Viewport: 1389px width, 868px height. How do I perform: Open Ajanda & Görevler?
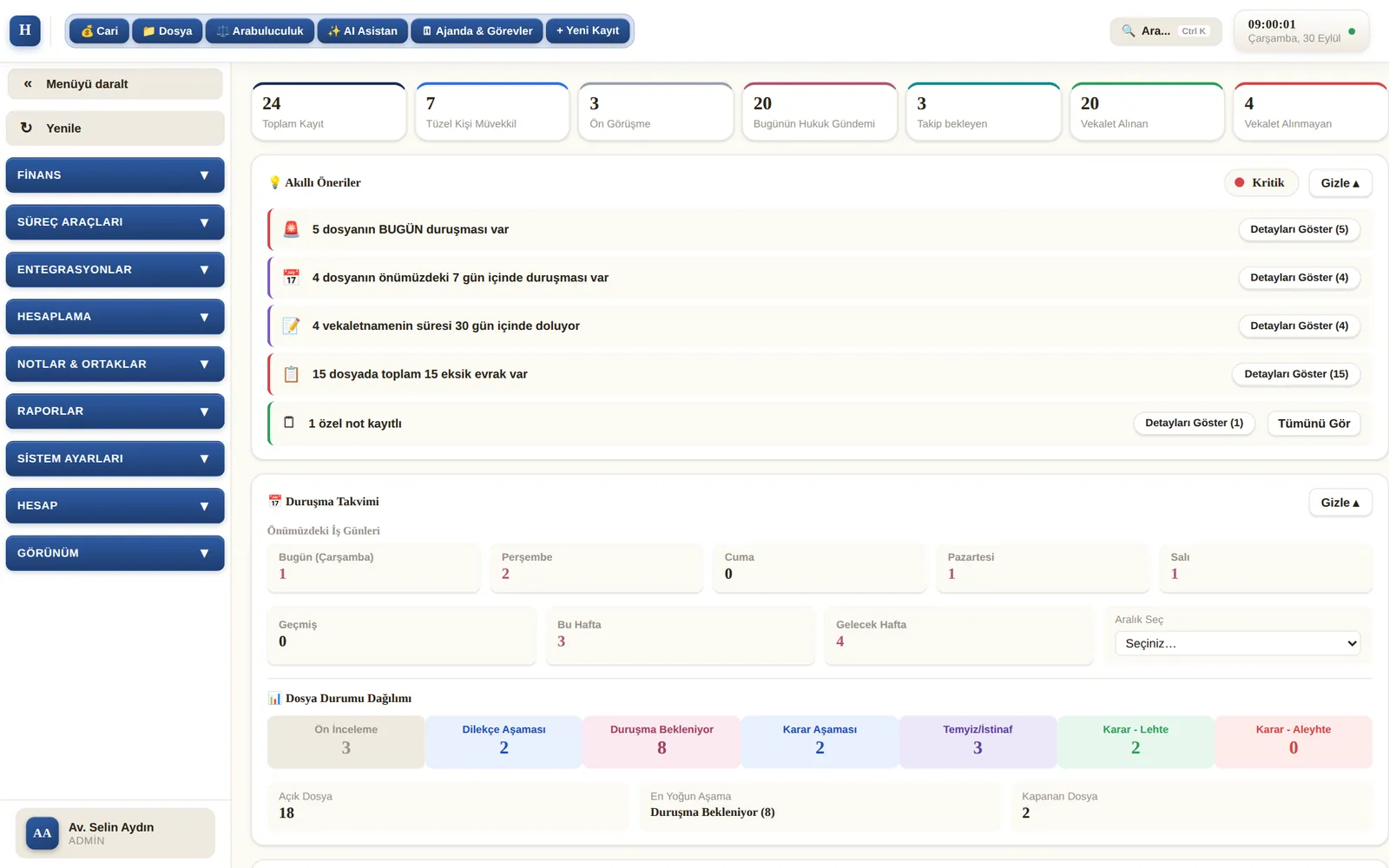pyautogui.click(x=477, y=31)
